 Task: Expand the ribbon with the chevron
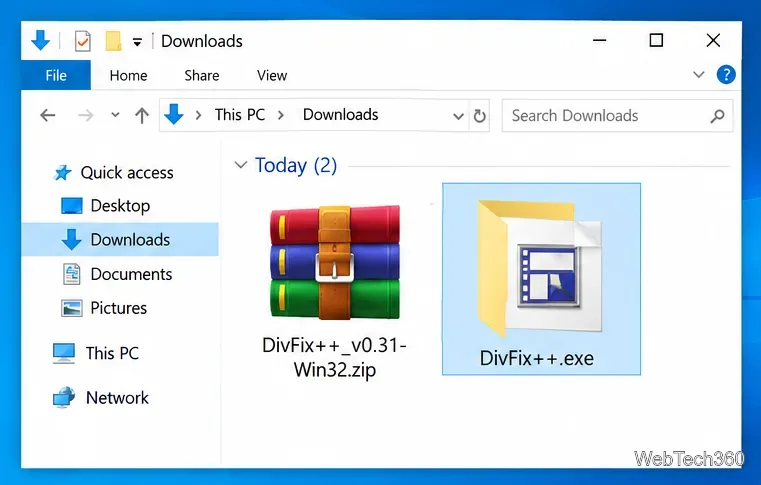click(x=698, y=75)
